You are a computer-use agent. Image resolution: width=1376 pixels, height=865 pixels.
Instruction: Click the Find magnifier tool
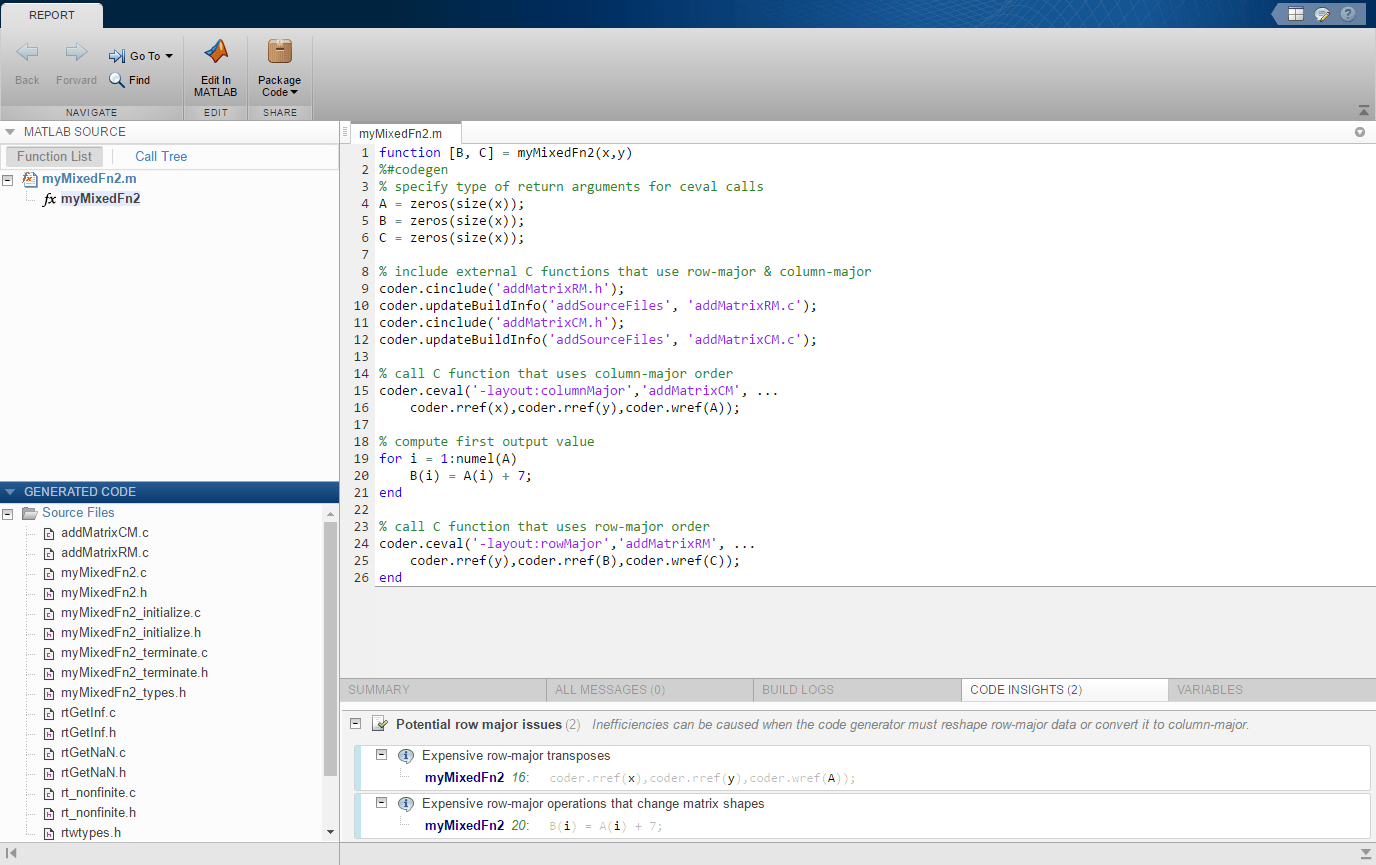coord(130,80)
